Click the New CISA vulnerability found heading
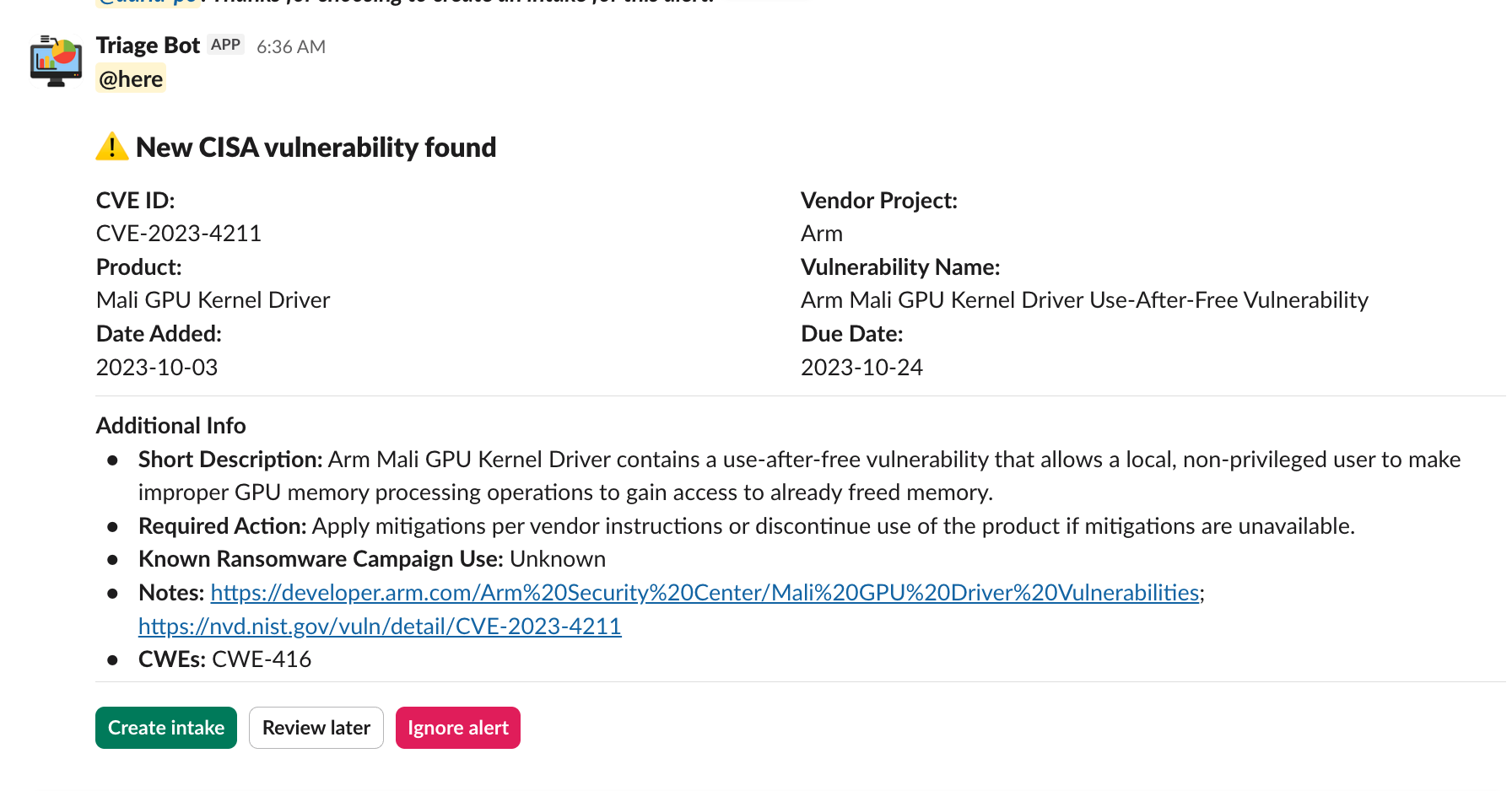This screenshot has height=791, width=1512. point(316,148)
